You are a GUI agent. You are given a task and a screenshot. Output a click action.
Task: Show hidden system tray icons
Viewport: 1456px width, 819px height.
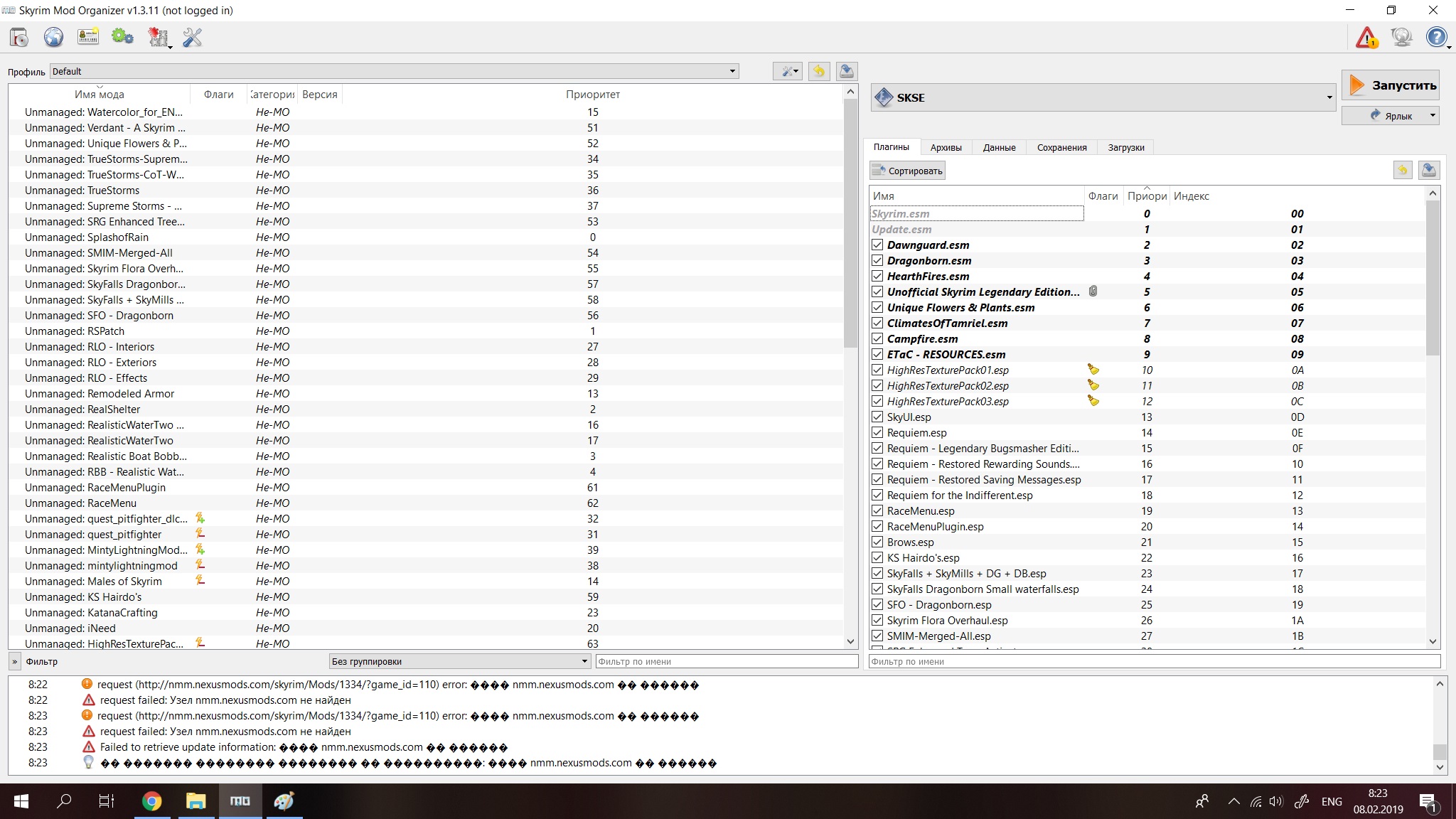(x=1234, y=802)
